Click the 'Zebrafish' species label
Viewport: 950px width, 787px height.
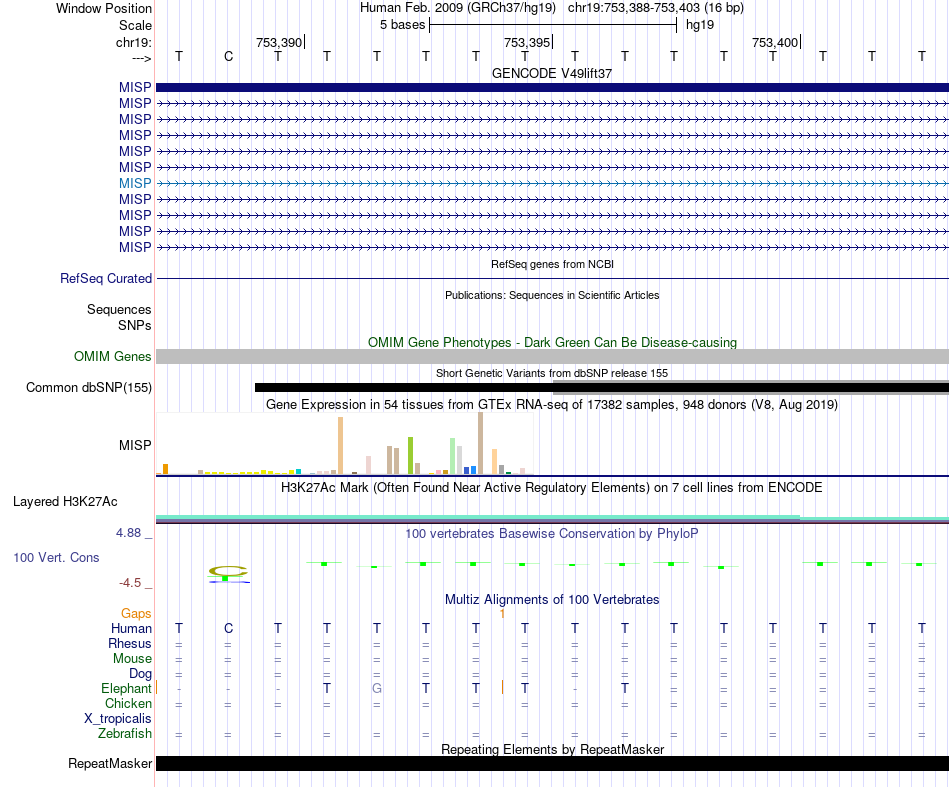[x=125, y=734]
